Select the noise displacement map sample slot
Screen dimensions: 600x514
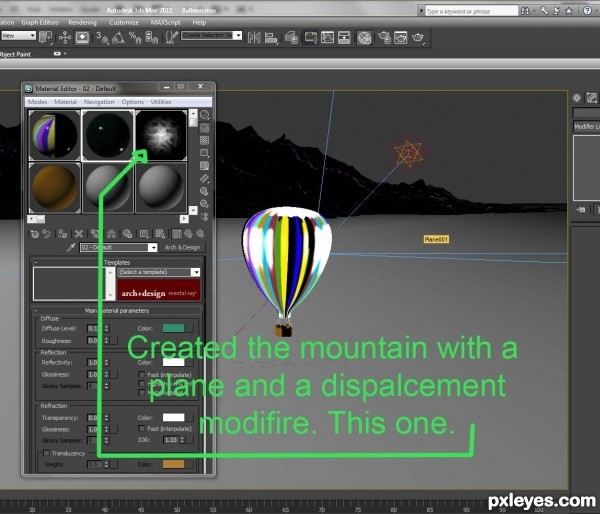(161, 135)
